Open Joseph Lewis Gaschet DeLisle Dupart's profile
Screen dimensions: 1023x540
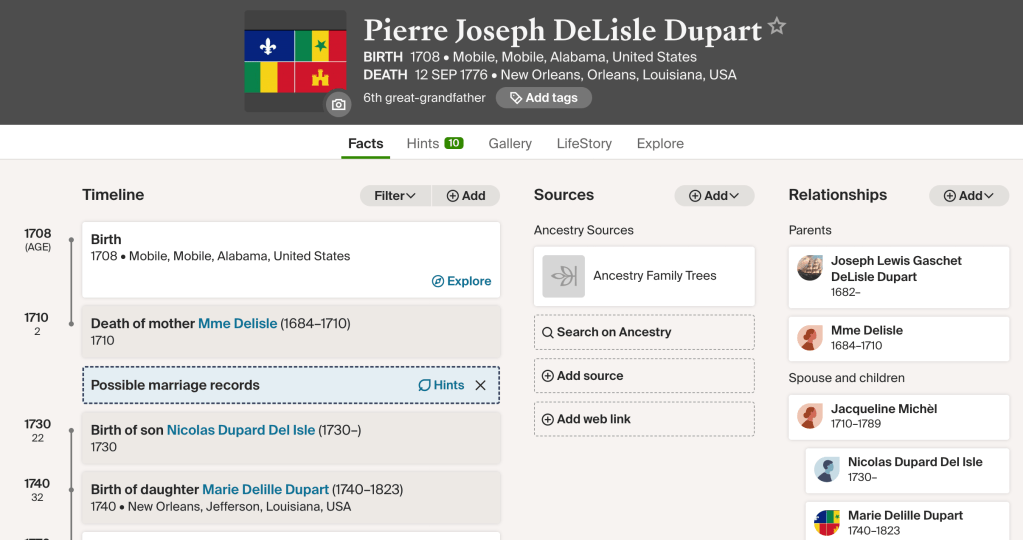[896, 268]
